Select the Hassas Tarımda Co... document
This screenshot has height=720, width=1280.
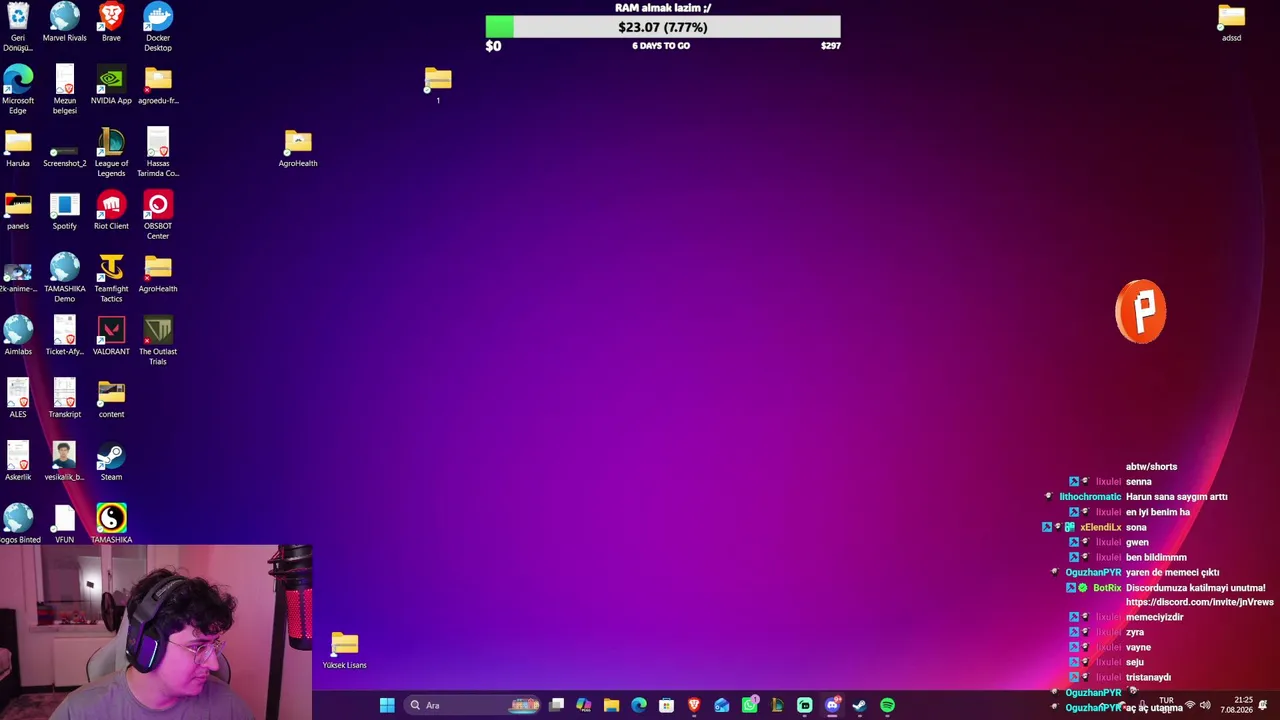(158, 153)
